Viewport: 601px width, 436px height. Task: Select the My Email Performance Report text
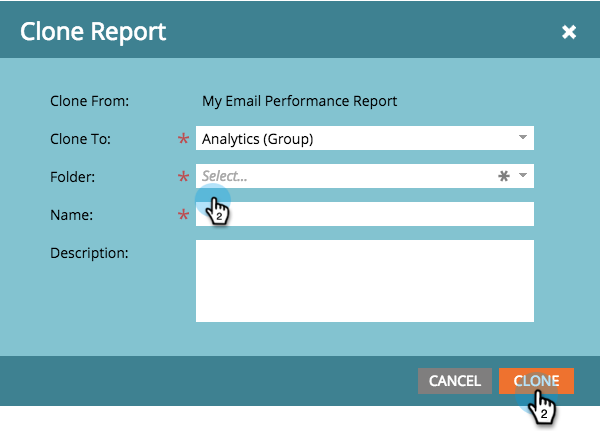[299, 101]
